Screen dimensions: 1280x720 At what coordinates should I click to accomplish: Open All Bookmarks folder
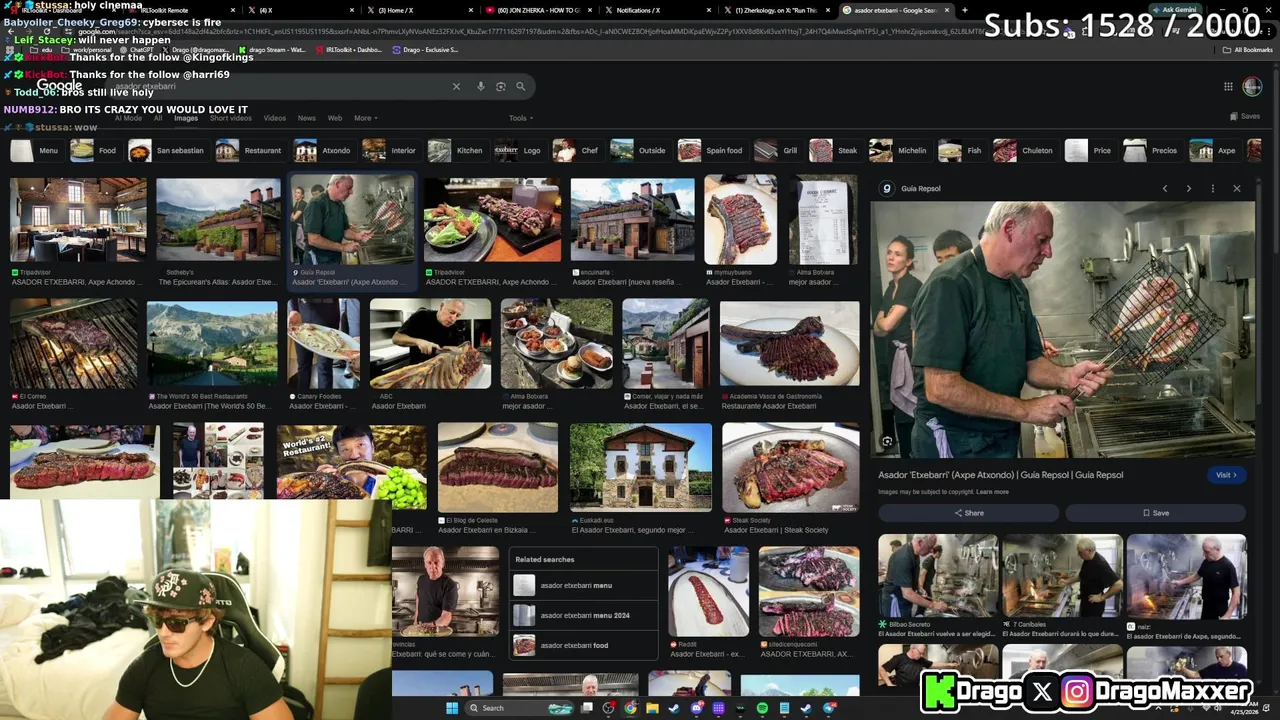click(x=1248, y=50)
